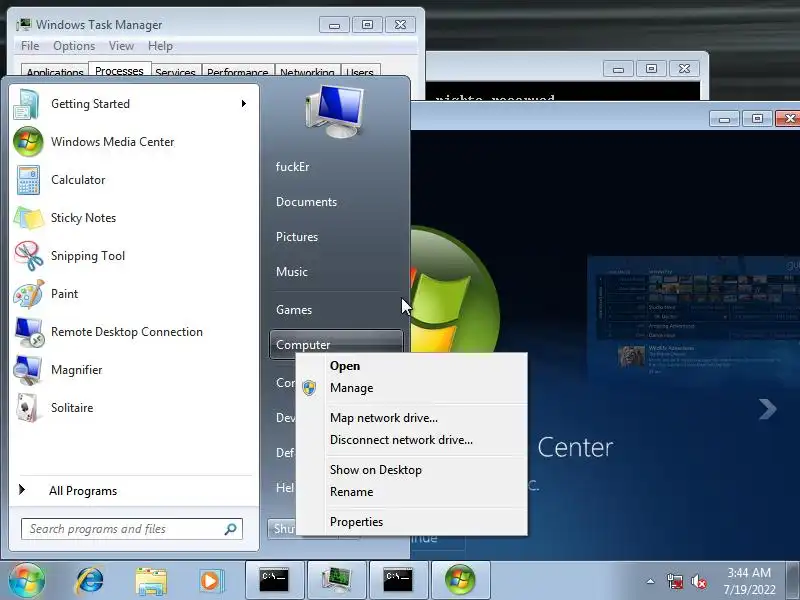
Task: Switch to the Applications tab in Task Manager
Action: tap(55, 72)
